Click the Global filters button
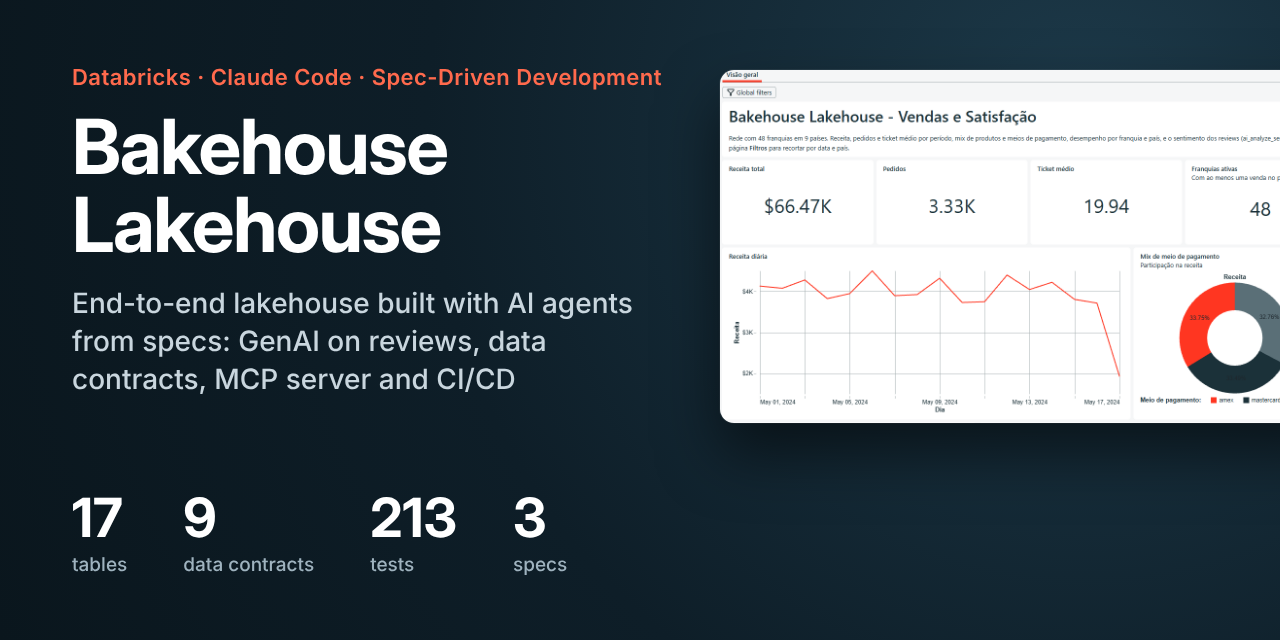The width and height of the screenshot is (1280, 640). pos(749,92)
